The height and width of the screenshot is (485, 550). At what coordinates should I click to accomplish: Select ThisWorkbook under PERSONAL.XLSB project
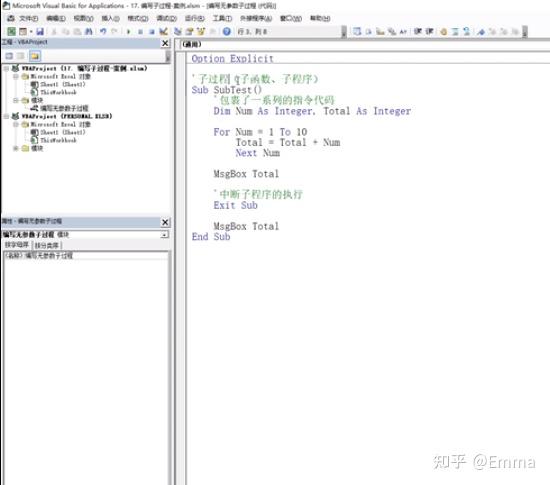59,140
